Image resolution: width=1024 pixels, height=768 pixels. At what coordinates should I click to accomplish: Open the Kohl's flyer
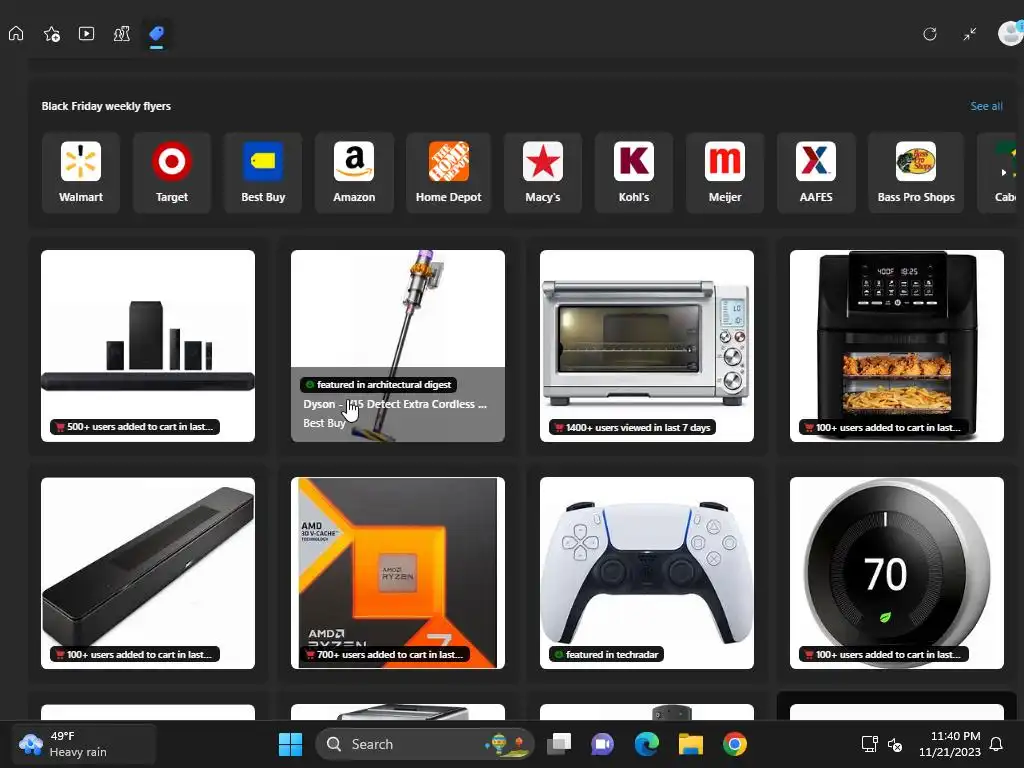coord(634,172)
